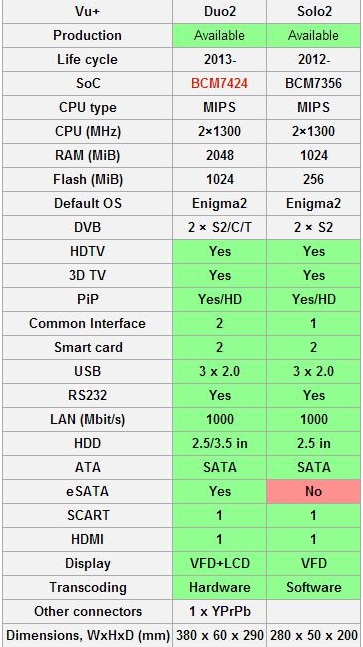Select the Duo2 column header
The width and height of the screenshot is (363, 647).
click(219, 11)
